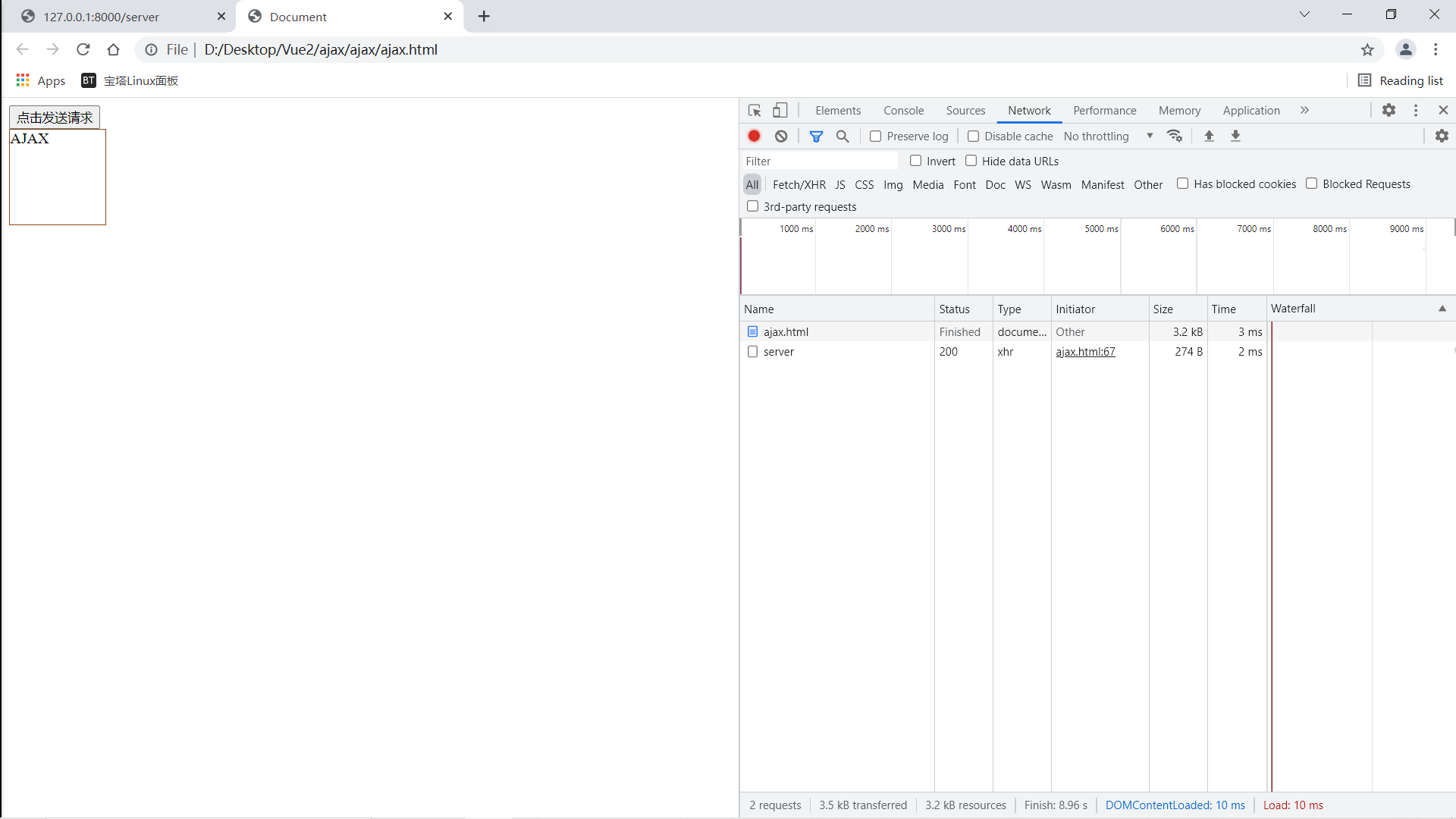Image resolution: width=1456 pixels, height=819 pixels.
Task: Select the Fetch/XHR filter type
Action: point(799,185)
